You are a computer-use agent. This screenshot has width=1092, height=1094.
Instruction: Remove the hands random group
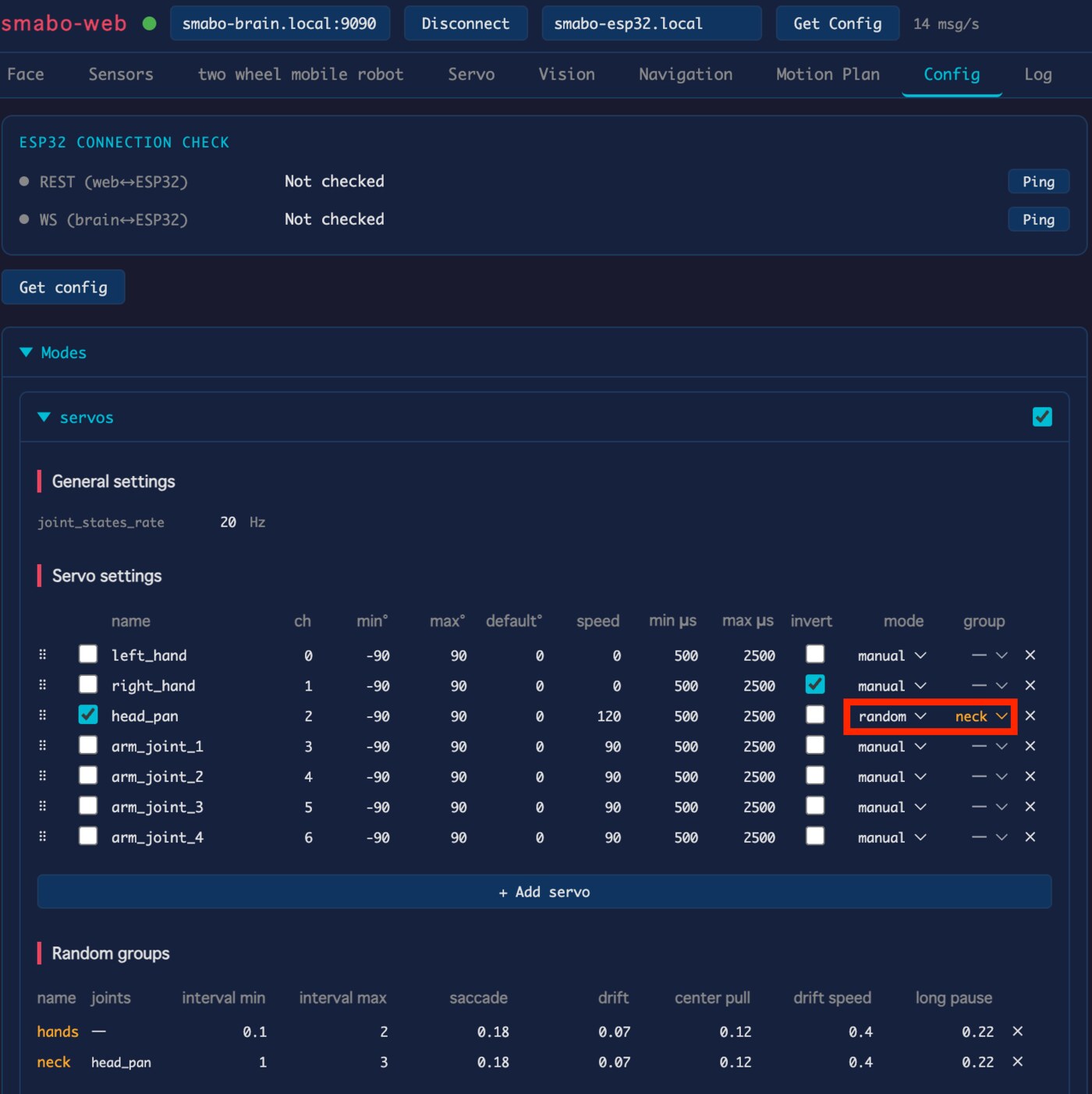[x=1017, y=1032]
